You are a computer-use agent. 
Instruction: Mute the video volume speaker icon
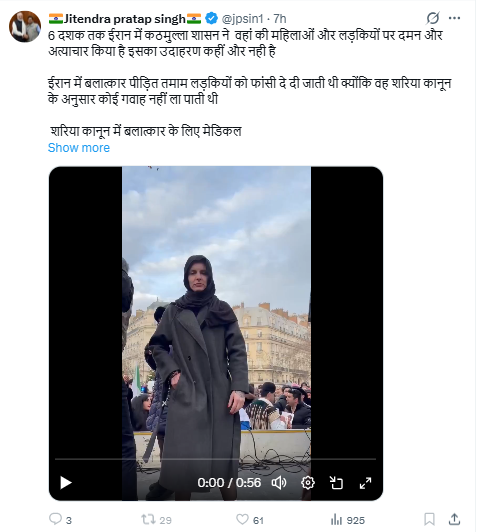pos(279,482)
